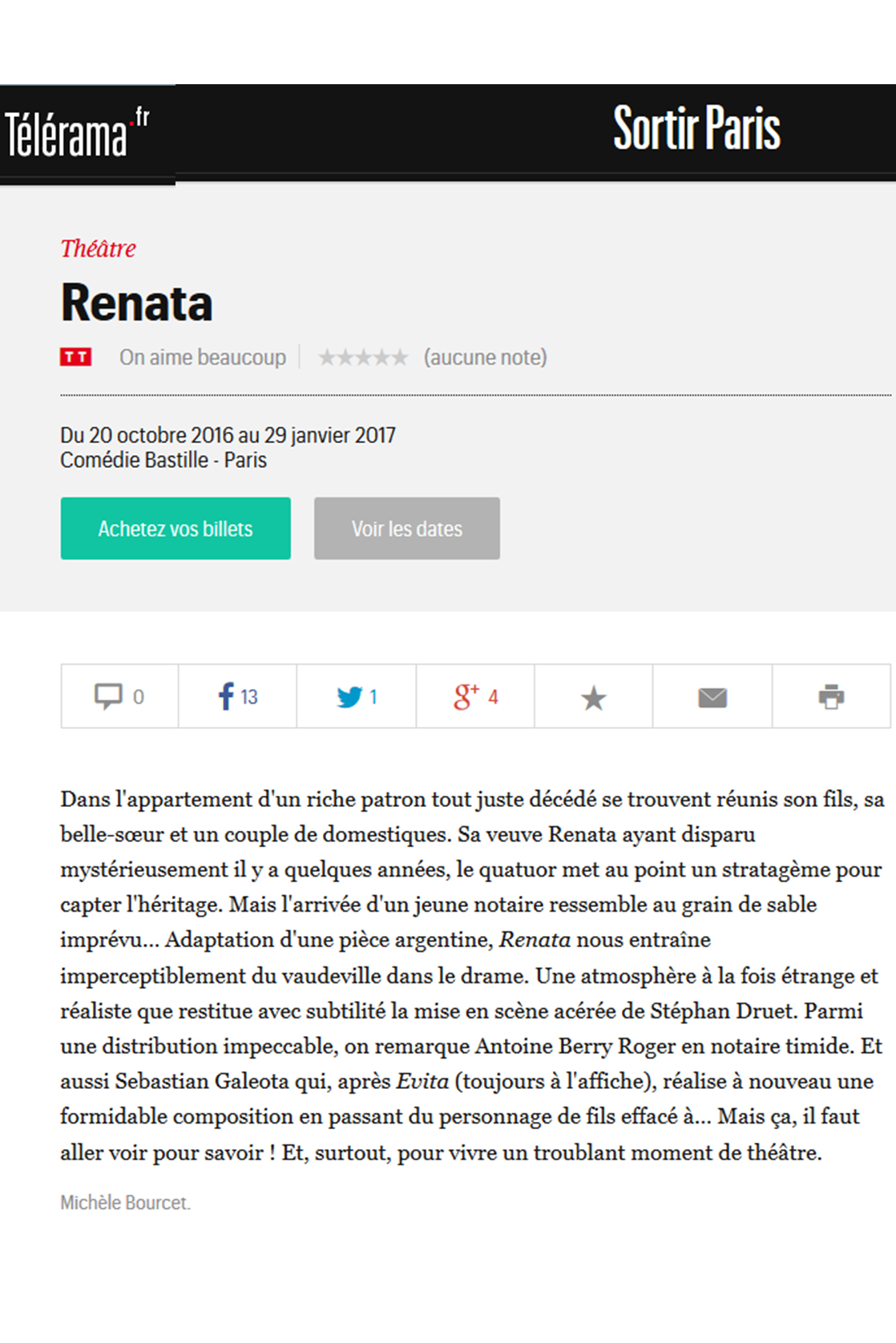896x1343 pixels.
Task: Click '(aucune note)' rating text
Action: (x=485, y=357)
